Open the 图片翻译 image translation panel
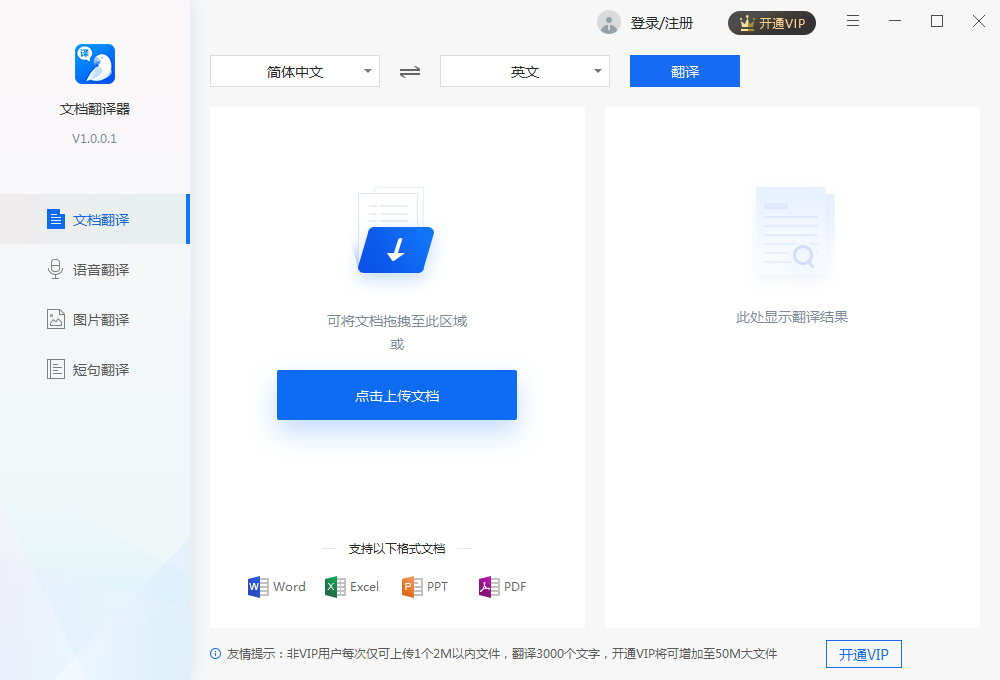 95,318
